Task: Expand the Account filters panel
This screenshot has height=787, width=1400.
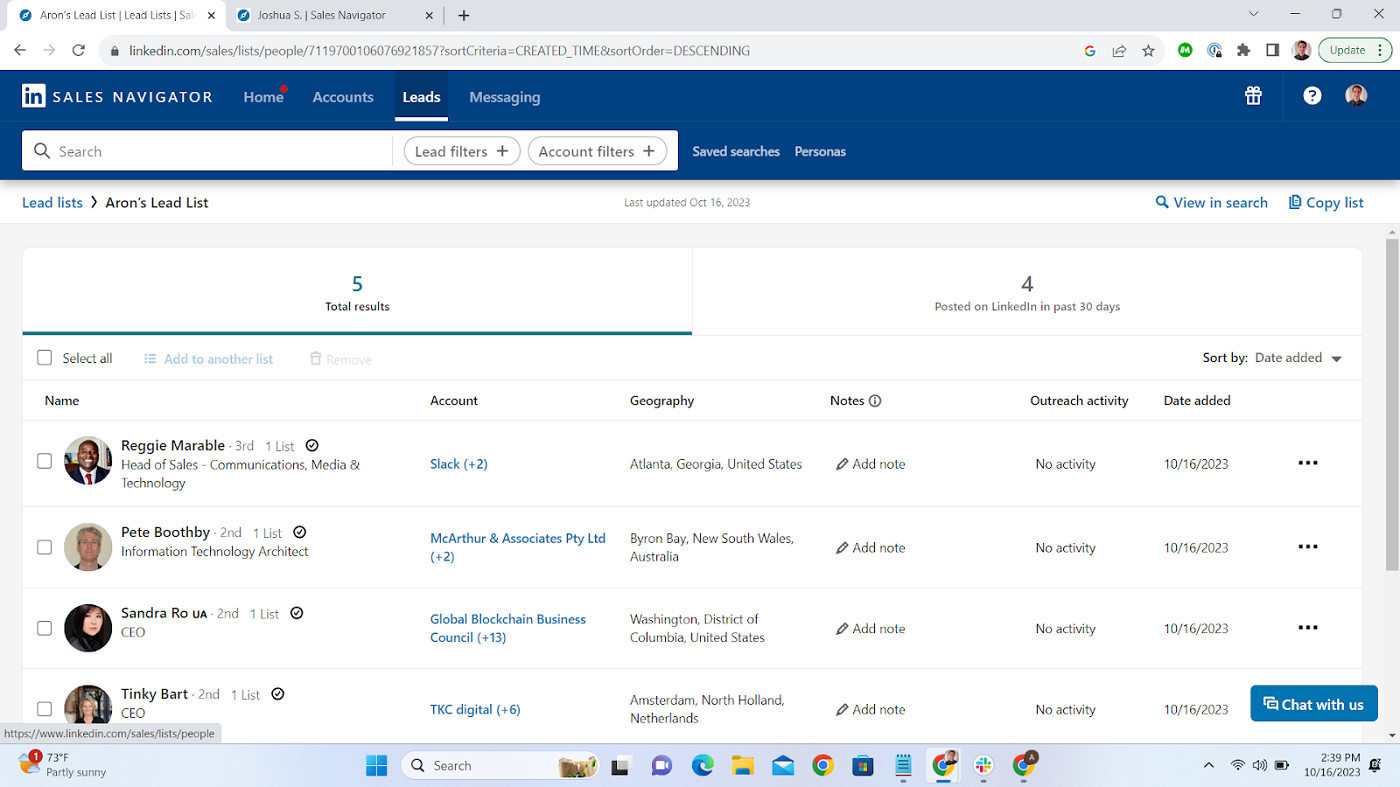Action: [x=597, y=150]
